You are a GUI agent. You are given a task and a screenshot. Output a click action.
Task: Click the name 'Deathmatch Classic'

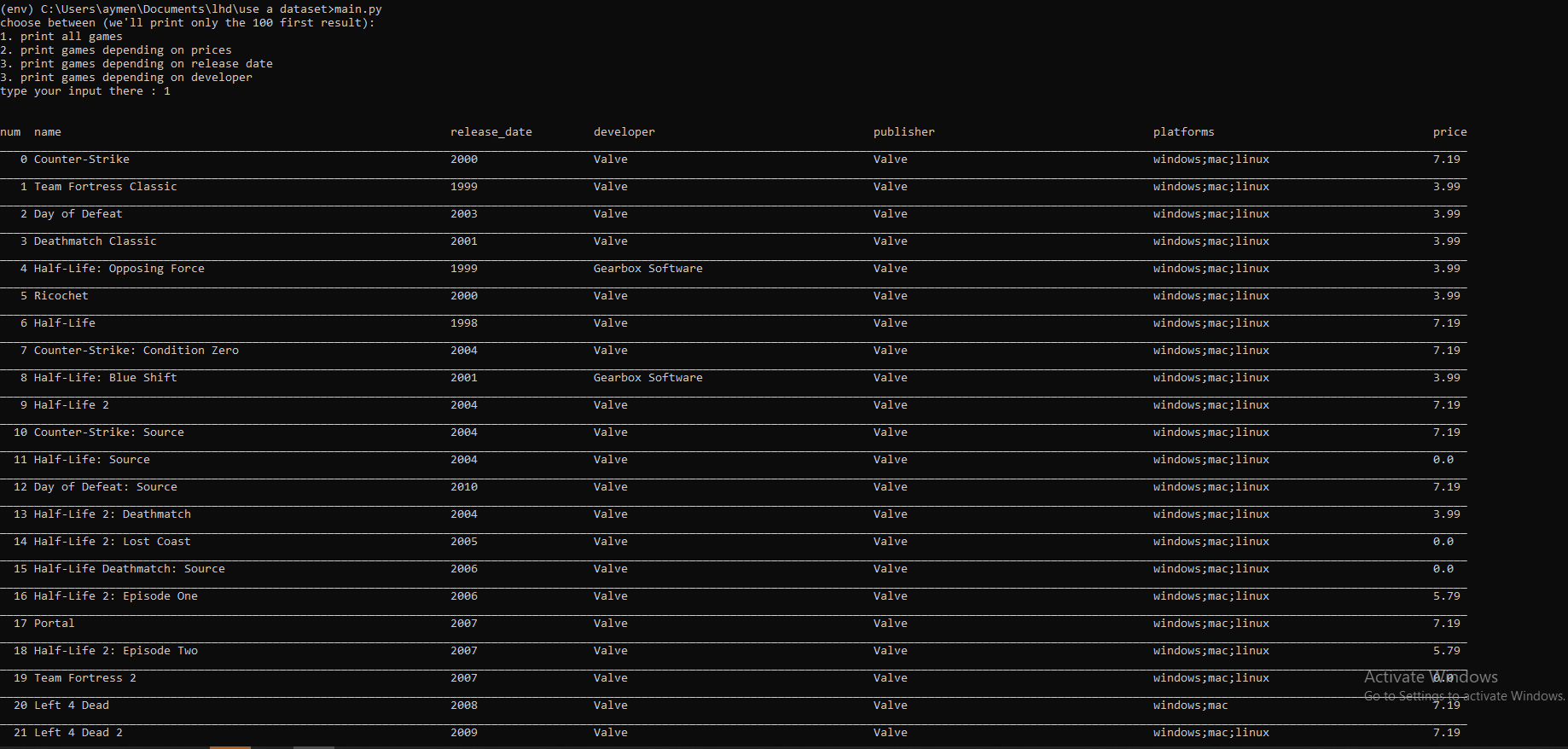(96, 241)
